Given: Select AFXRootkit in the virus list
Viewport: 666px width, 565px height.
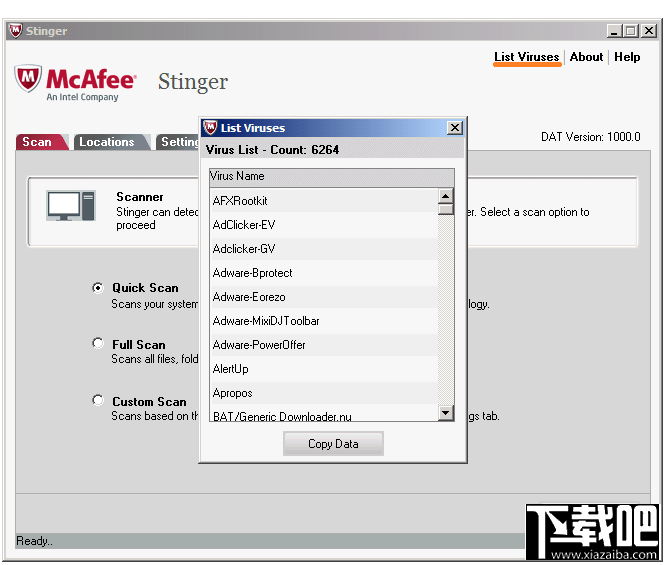Looking at the screenshot, I should tap(324, 201).
